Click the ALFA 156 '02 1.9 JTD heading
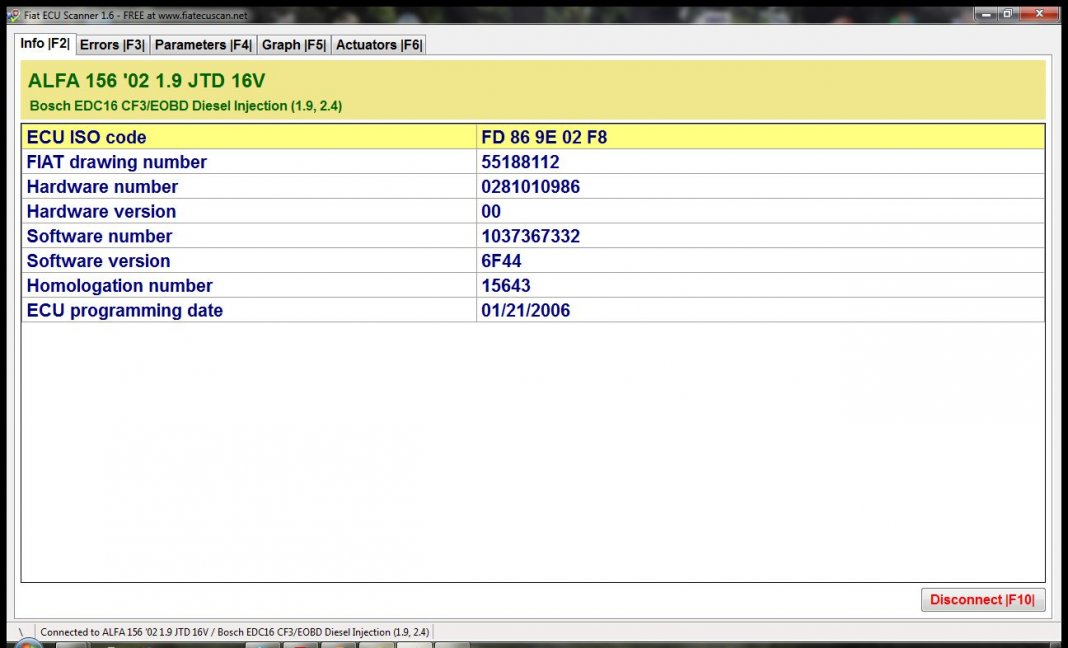This screenshot has height=648, width=1068. (146, 81)
